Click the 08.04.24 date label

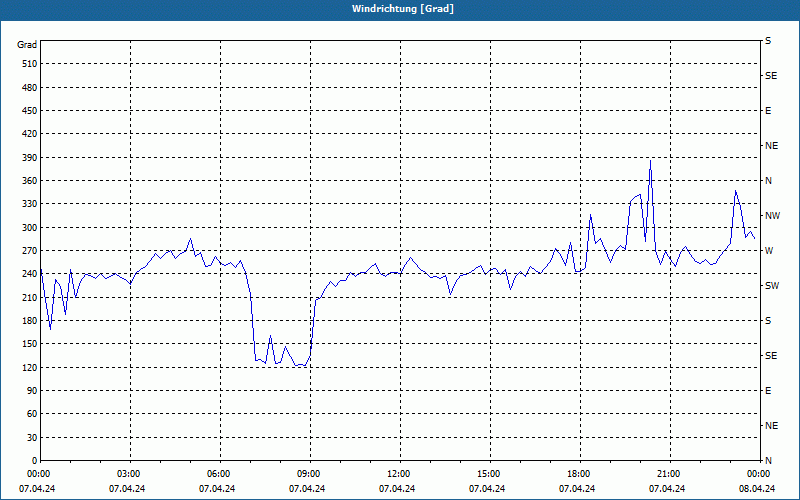click(757, 489)
